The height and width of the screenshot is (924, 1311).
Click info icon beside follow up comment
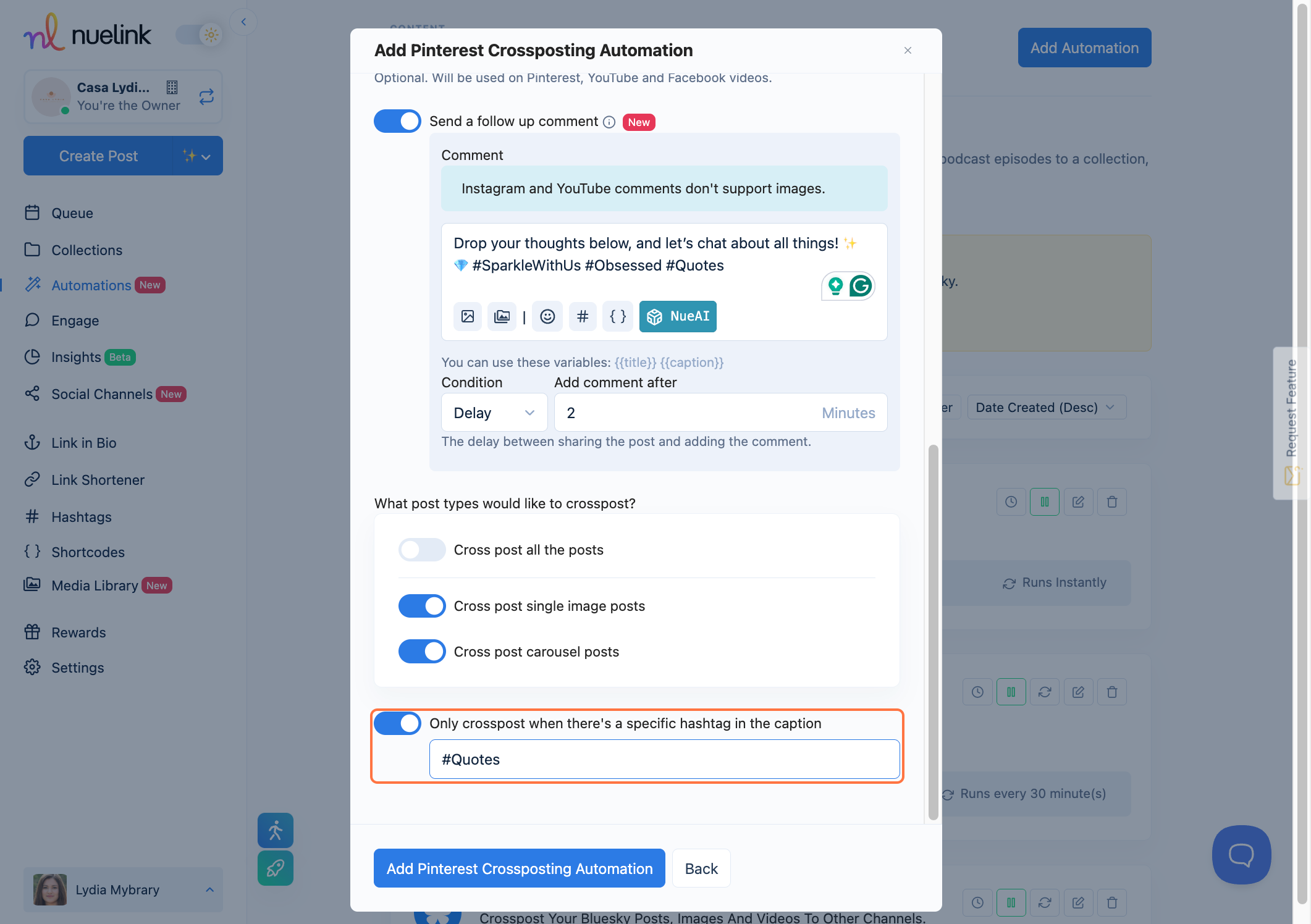click(609, 122)
